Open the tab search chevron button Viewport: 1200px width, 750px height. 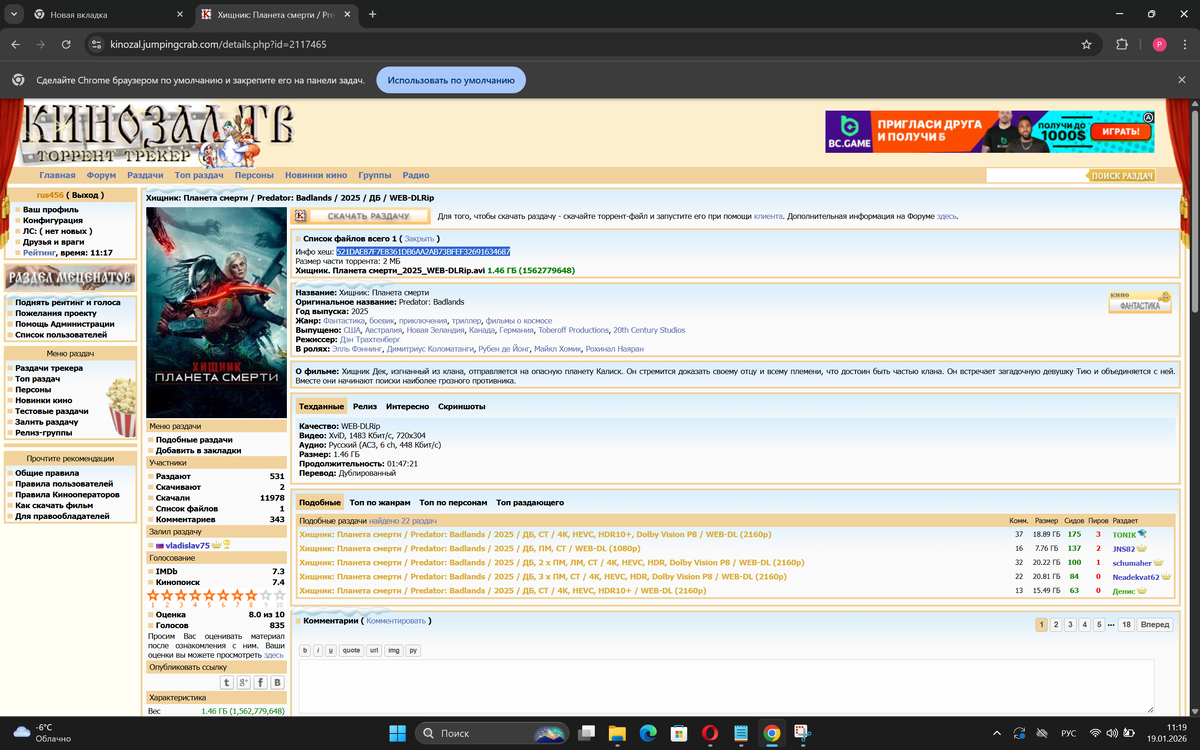point(14,14)
